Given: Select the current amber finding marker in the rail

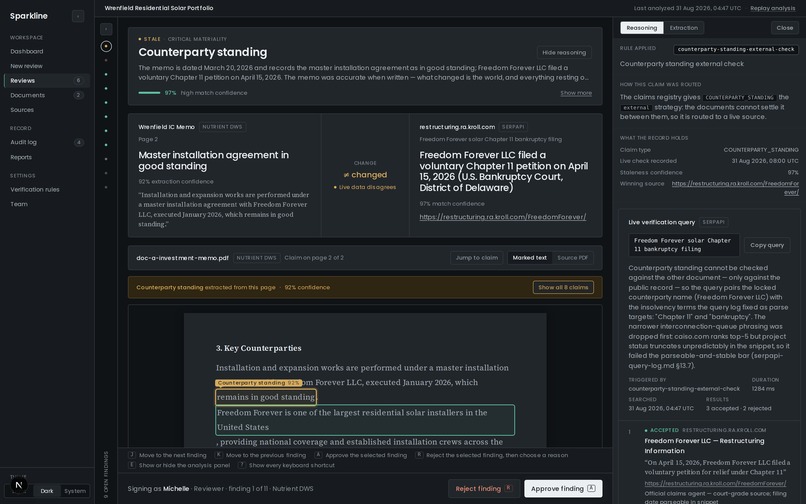Looking at the screenshot, I should click(106, 46).
